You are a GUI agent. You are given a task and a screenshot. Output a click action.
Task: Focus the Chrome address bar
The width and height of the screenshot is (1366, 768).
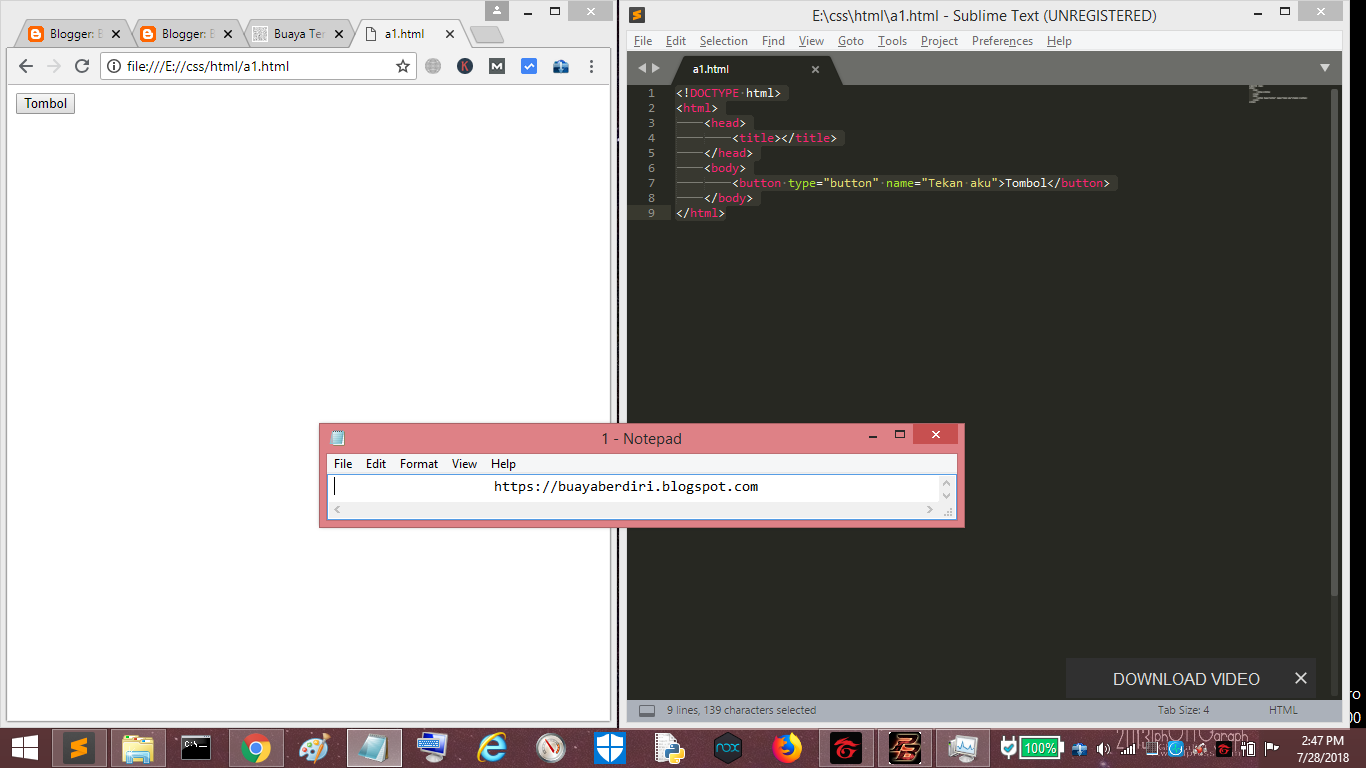pyautogui.click(x=257, y=66)
